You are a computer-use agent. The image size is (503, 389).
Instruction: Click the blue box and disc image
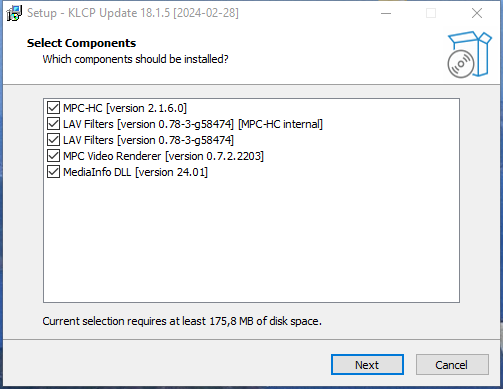coord(469,55)
